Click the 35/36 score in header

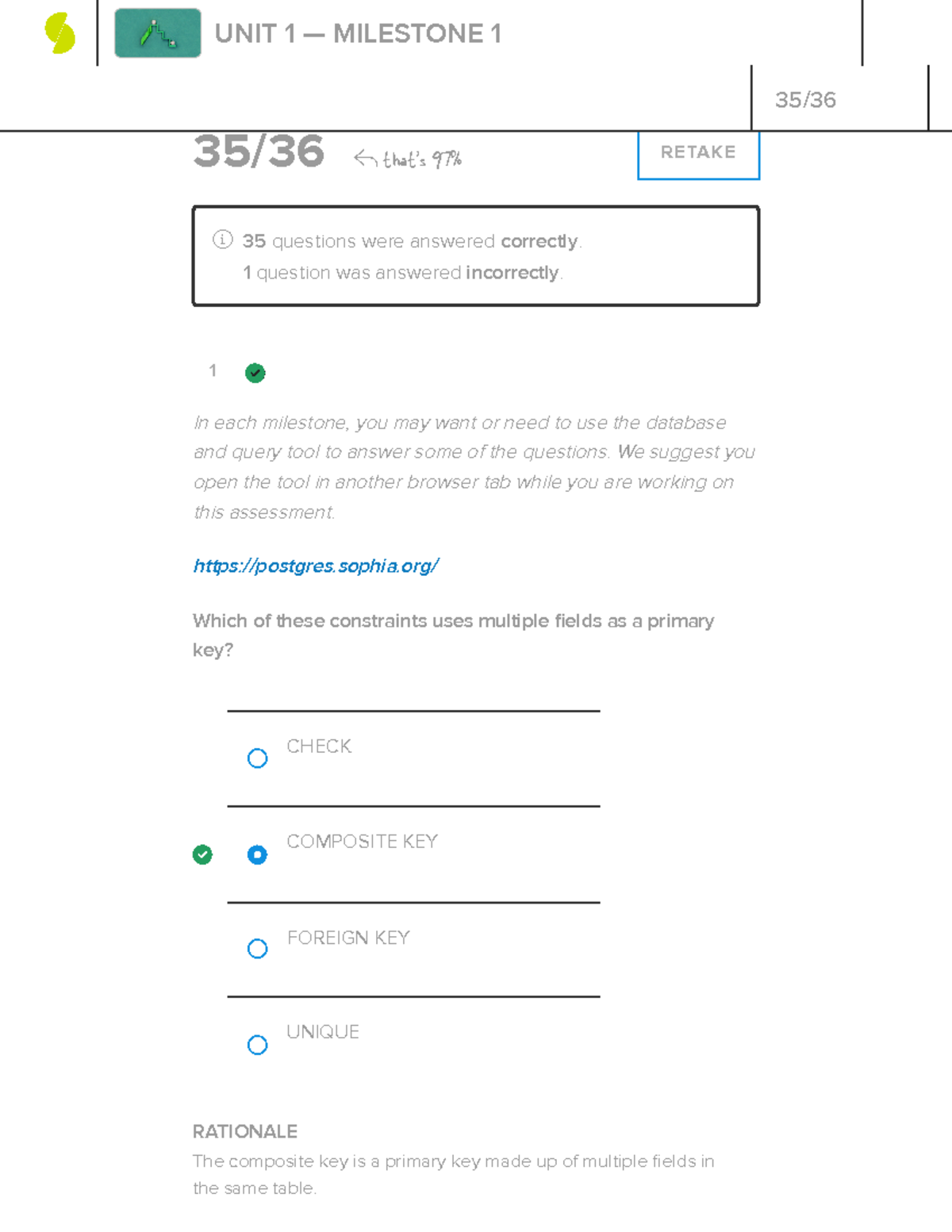point(805,100)
